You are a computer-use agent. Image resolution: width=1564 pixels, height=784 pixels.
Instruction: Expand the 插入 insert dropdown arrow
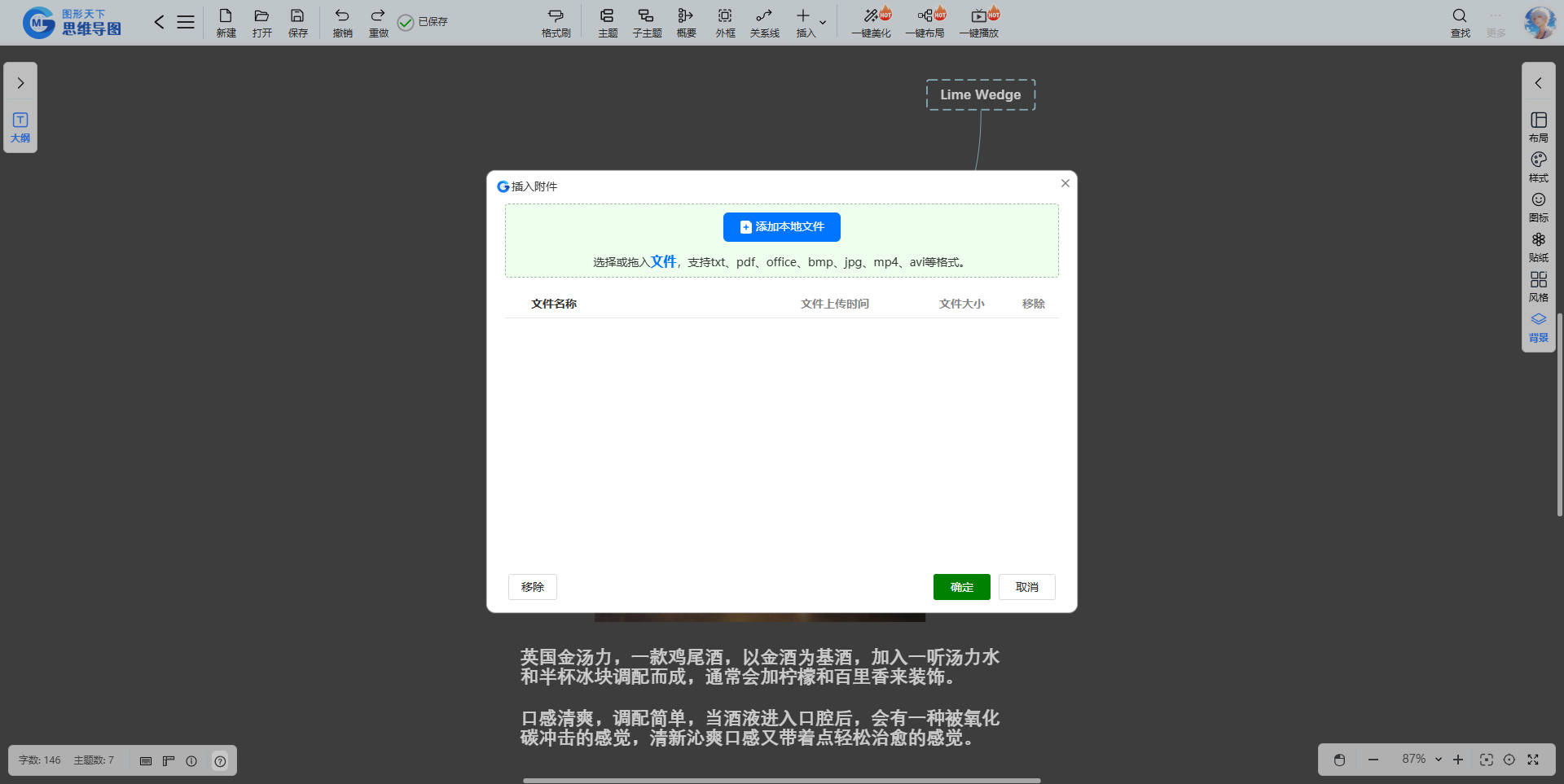(823, 23)
